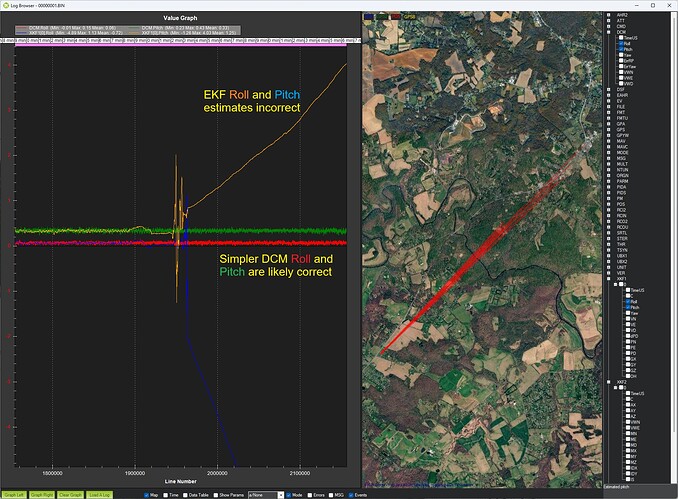
Task: Uncheck the Map checkbox
Action: tap(147, 495)
